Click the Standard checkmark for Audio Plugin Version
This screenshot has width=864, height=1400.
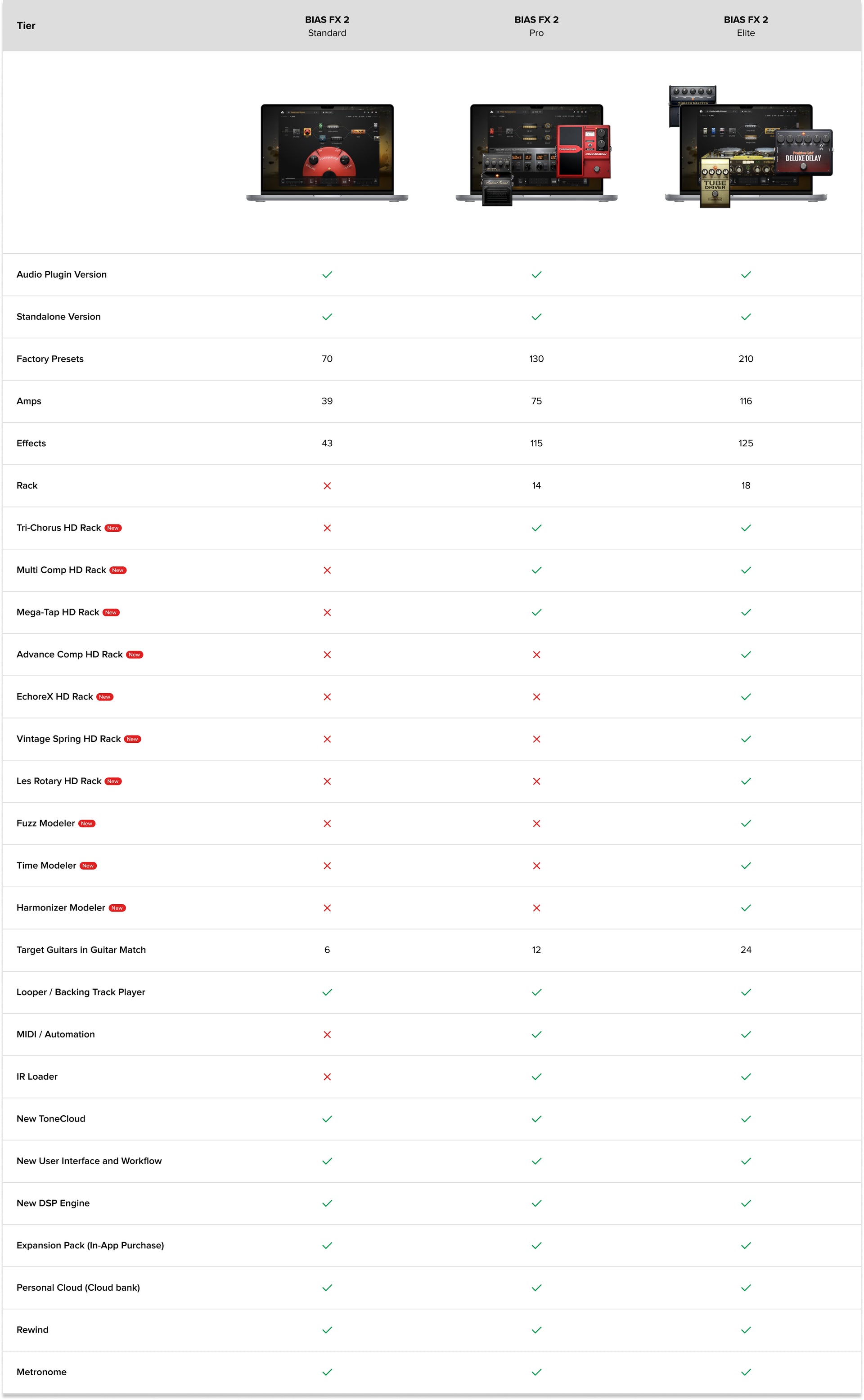click(x=327, y=275)
